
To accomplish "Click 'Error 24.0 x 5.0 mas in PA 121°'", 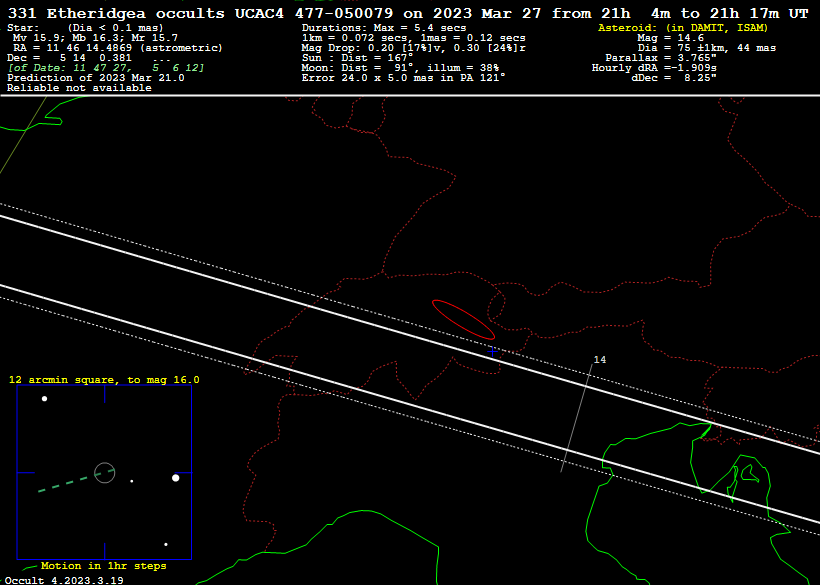I will click(x=404, y=77).
